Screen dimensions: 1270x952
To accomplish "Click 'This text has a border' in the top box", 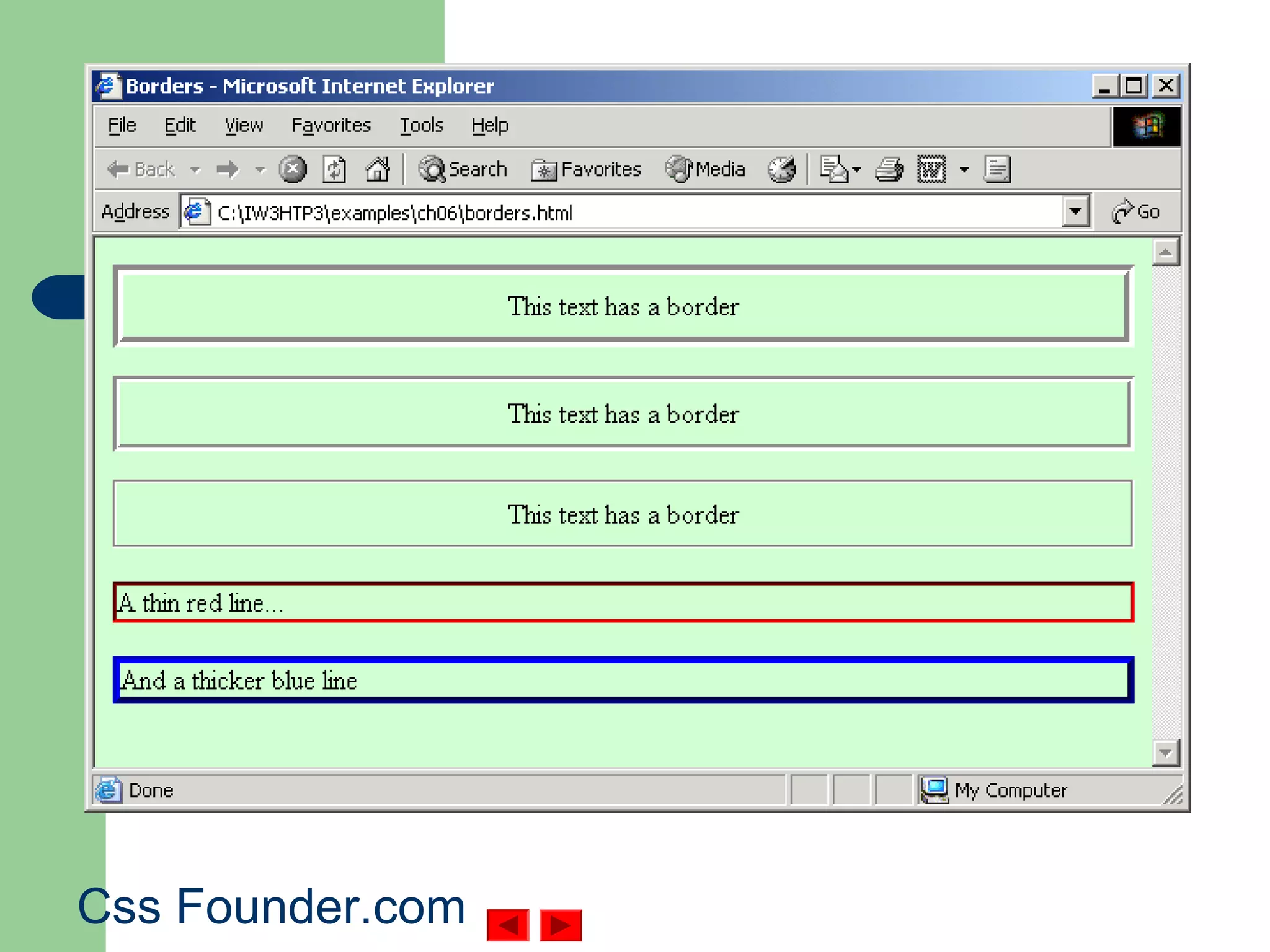I will 623,307.
